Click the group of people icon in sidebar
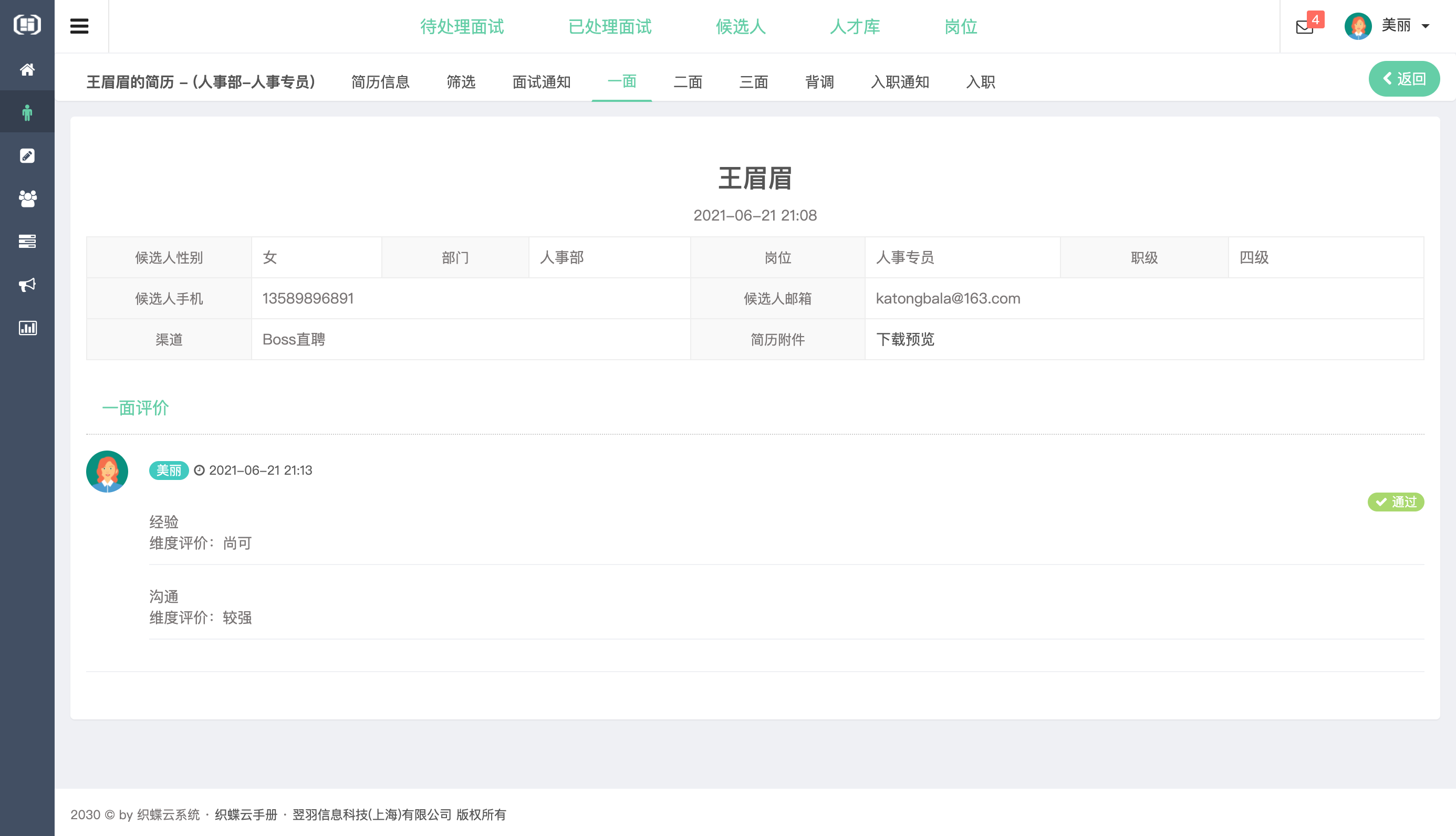This screenshot has height=836, width=1456. tap(27, 198)
